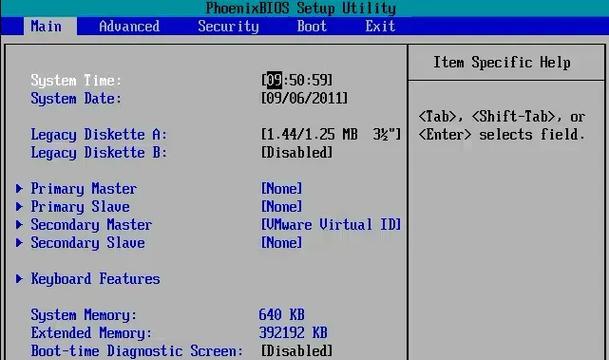The width and height of the screenshot is (609, 360).
Task: Expand the Primary Slave arrow
Action: [x=19, y=207]
